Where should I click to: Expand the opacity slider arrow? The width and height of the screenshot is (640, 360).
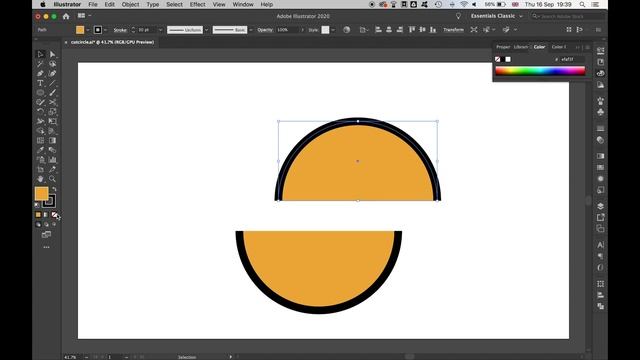point(302,30)
